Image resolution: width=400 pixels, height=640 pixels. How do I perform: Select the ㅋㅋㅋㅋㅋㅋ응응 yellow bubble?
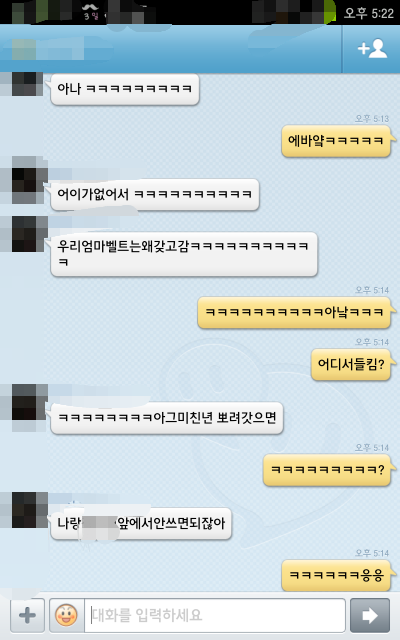point(337,576)
